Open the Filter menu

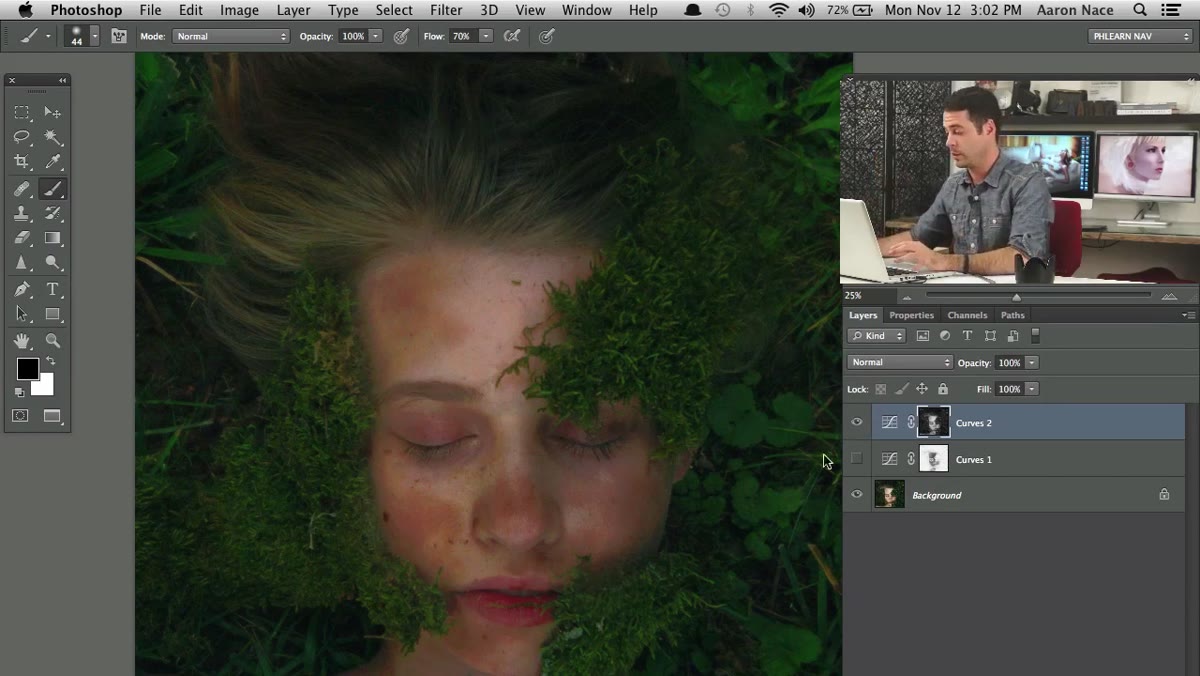click(x=446, y=10)
